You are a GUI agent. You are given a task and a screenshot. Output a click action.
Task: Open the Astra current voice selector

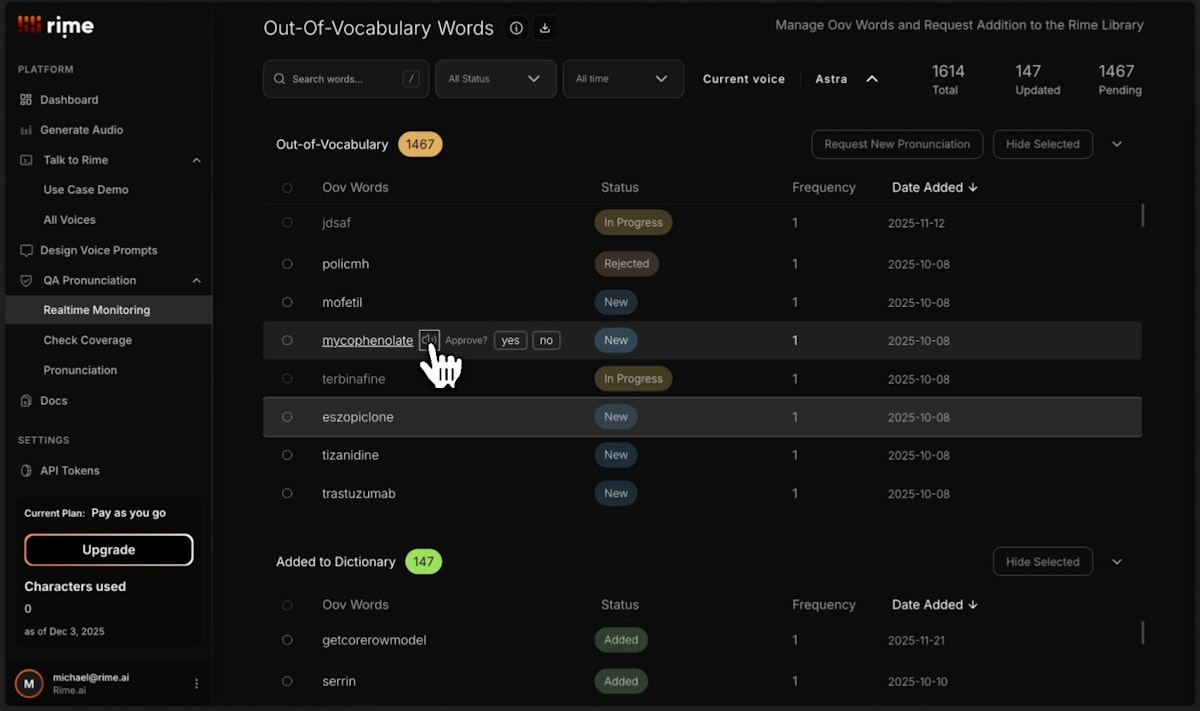pos(846,79)
